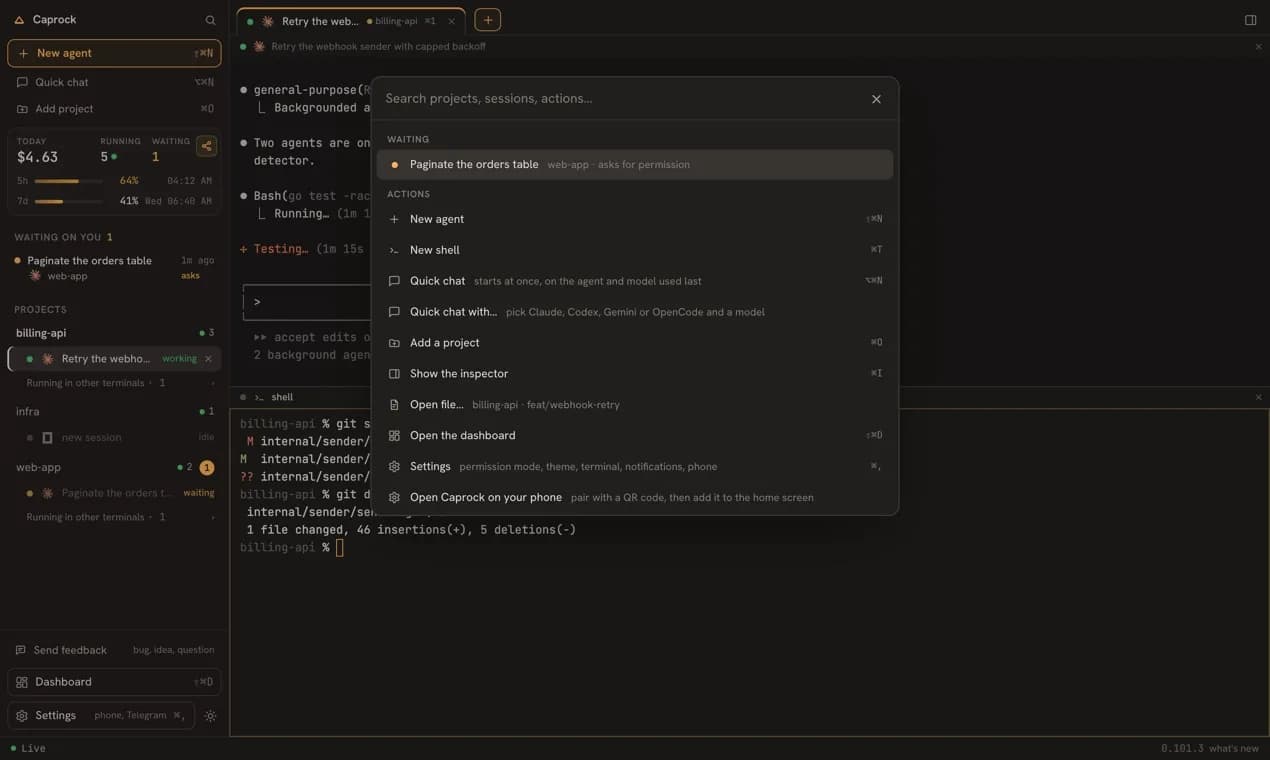Click the 7d usage progress bar

tap(68, 201)
